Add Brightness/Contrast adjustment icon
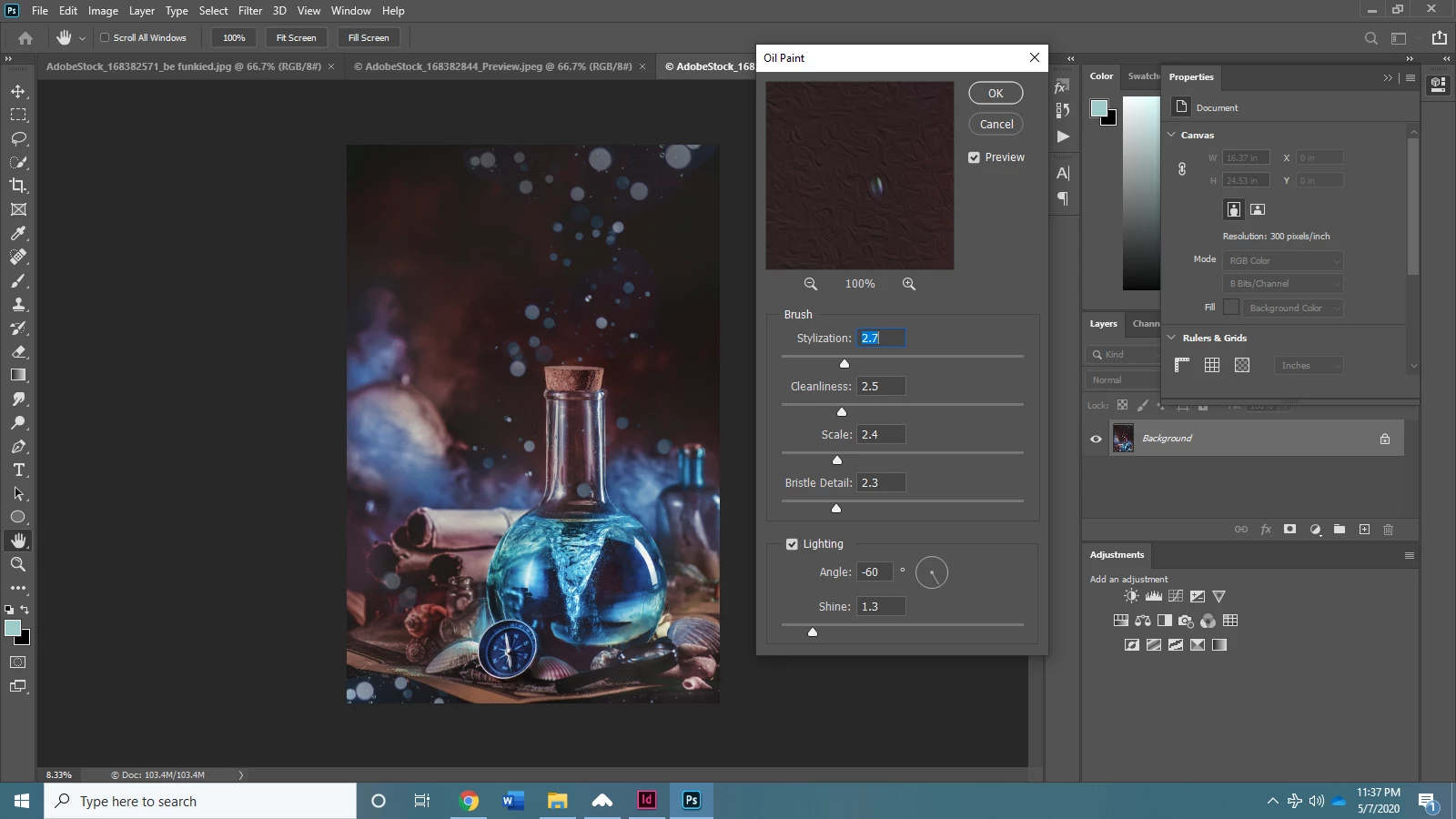1456x819 pixels. click(x=1131, y=596)
